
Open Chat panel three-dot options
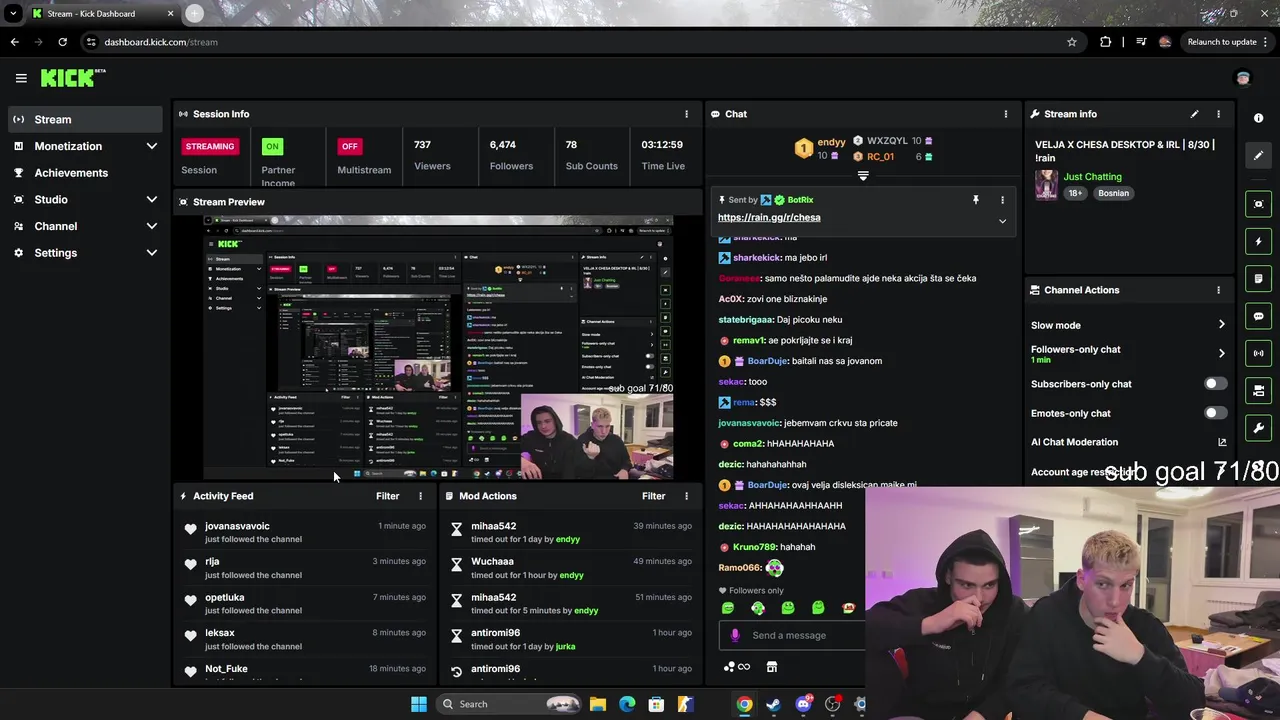pyautogui.click(x=1006, y=114)
